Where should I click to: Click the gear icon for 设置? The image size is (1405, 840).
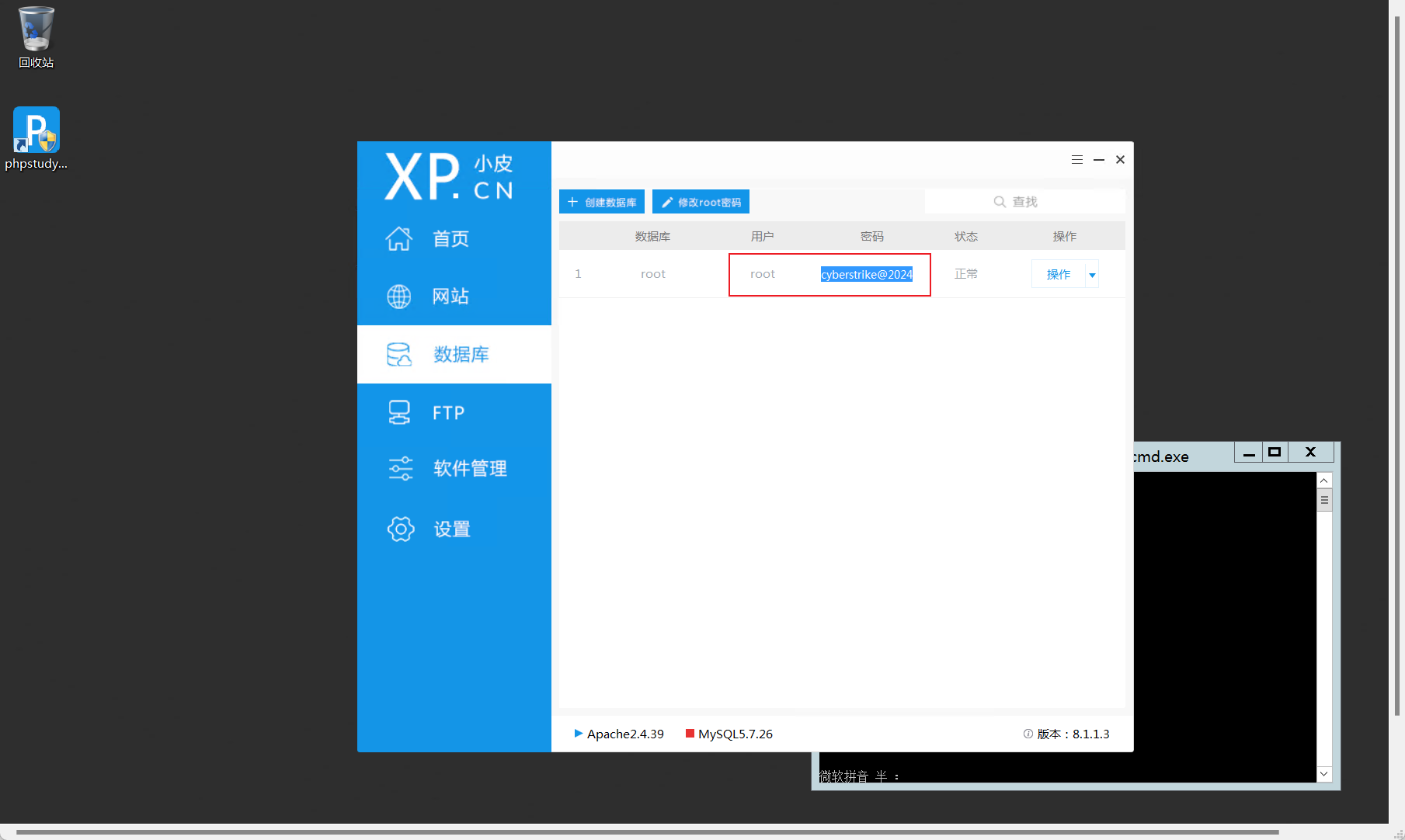(400, 529)
